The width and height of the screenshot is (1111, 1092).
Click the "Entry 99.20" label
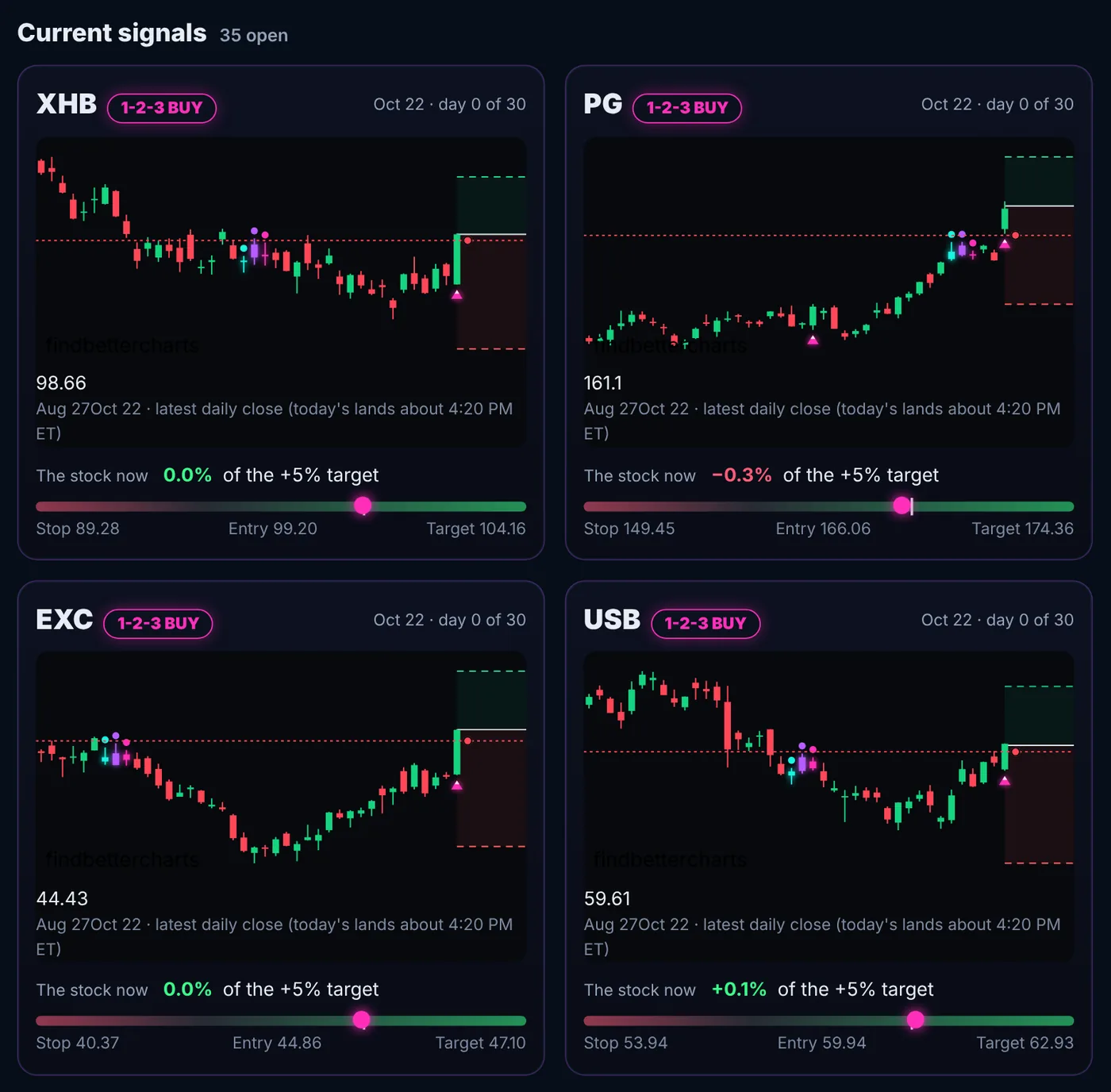coord(273,529)
